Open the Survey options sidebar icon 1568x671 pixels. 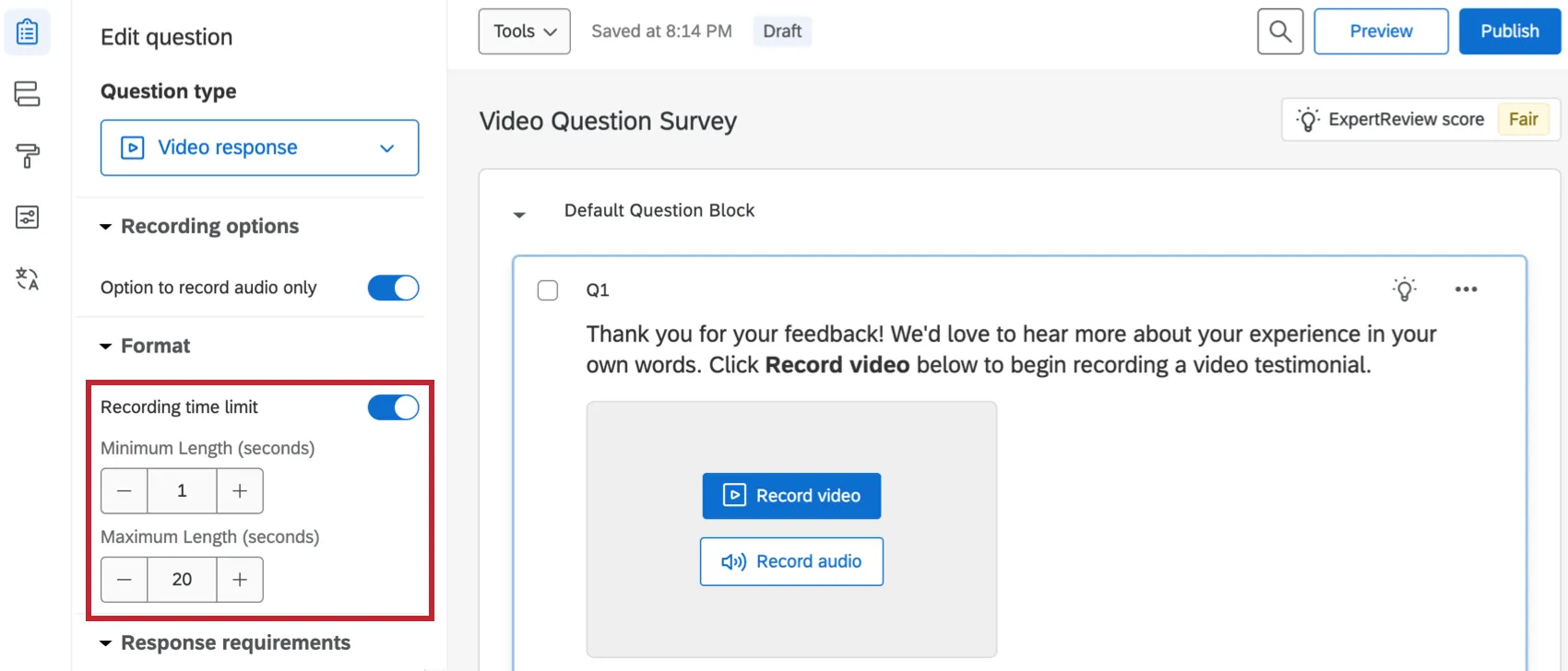(28, 218)
